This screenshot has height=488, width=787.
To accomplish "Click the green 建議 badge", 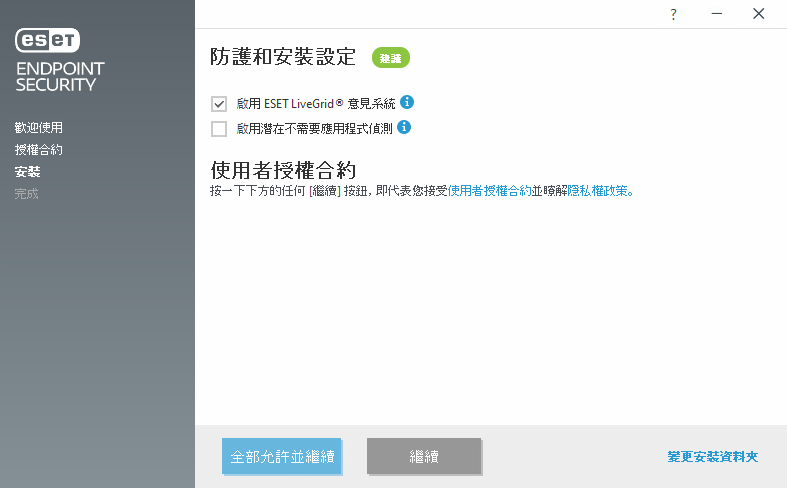I will [390, 58].
